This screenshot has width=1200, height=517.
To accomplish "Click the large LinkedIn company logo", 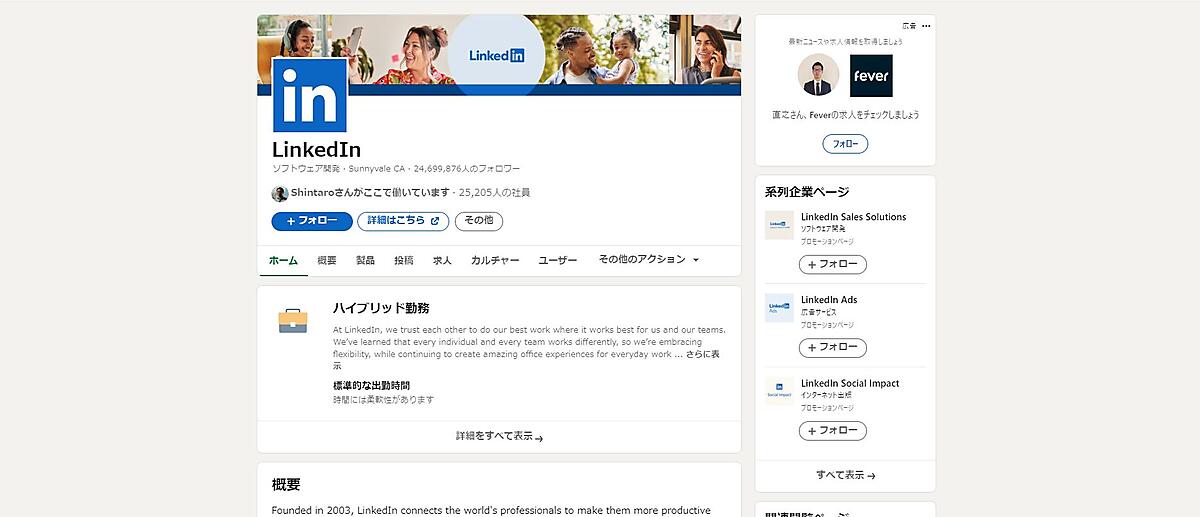I will coord(309,95).
